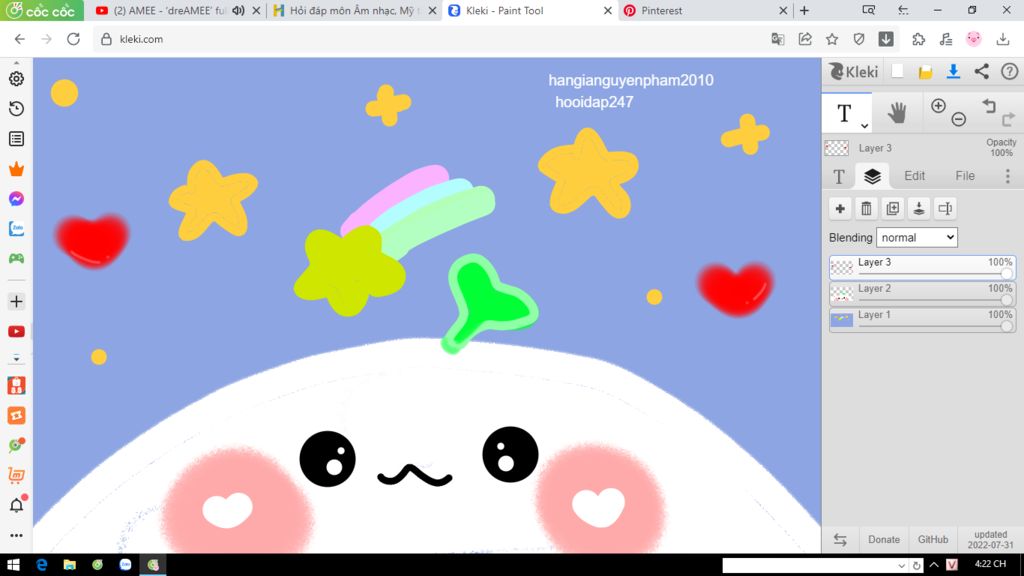
Task: Open the sidebar three-dot more menu
Action: [x=16, y=535]
